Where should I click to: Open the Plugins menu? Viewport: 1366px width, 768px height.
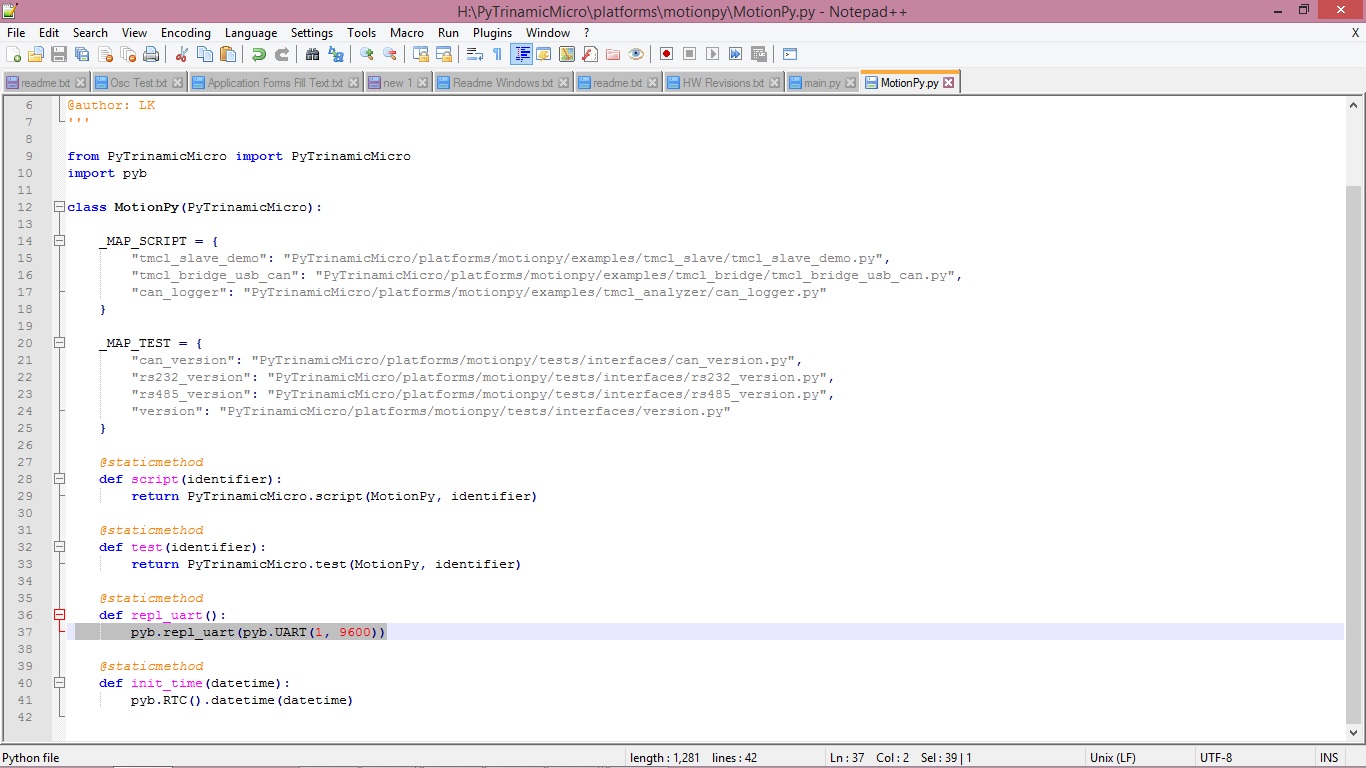tap(492, 32)
